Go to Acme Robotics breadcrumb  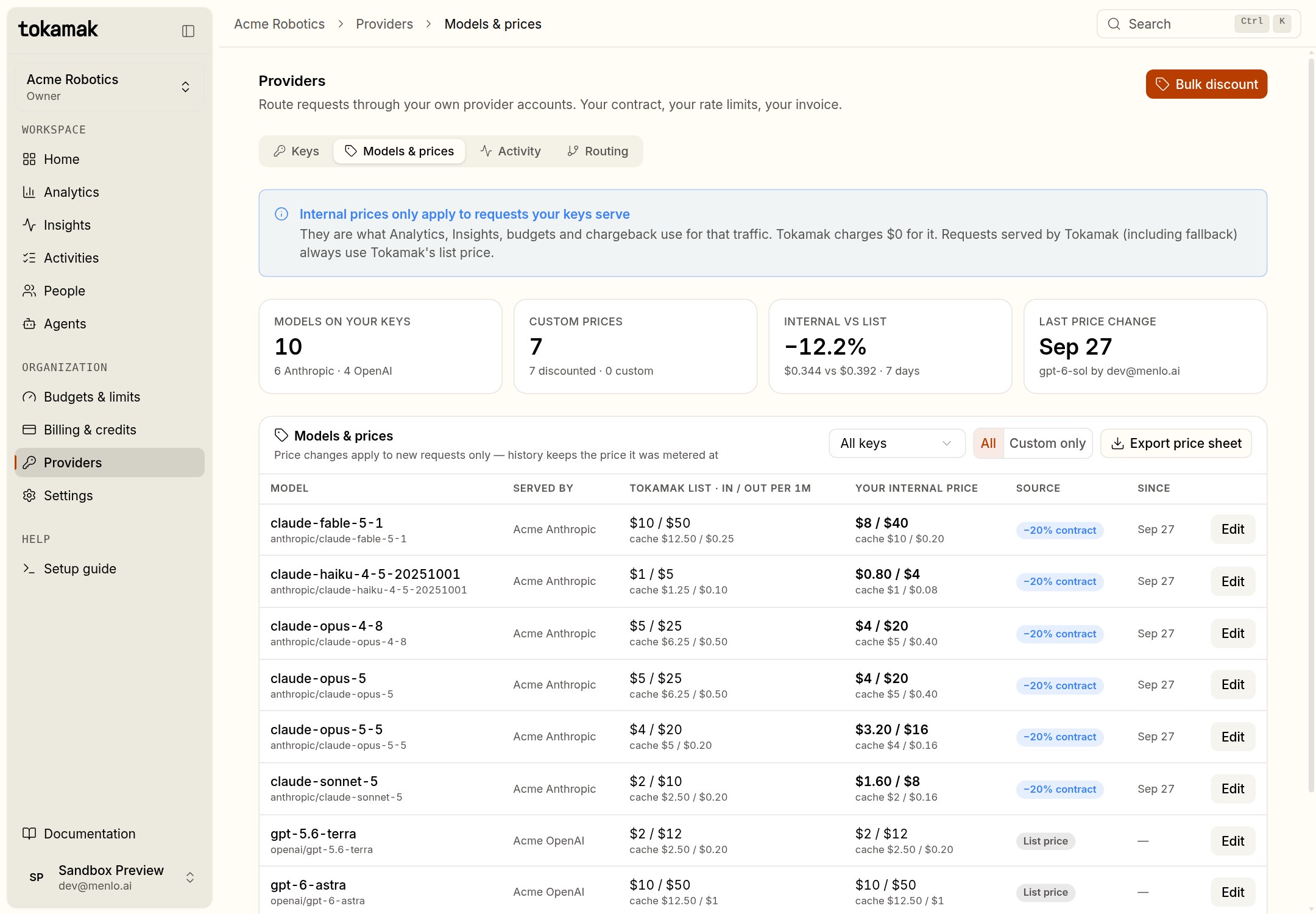click(279, 24)
